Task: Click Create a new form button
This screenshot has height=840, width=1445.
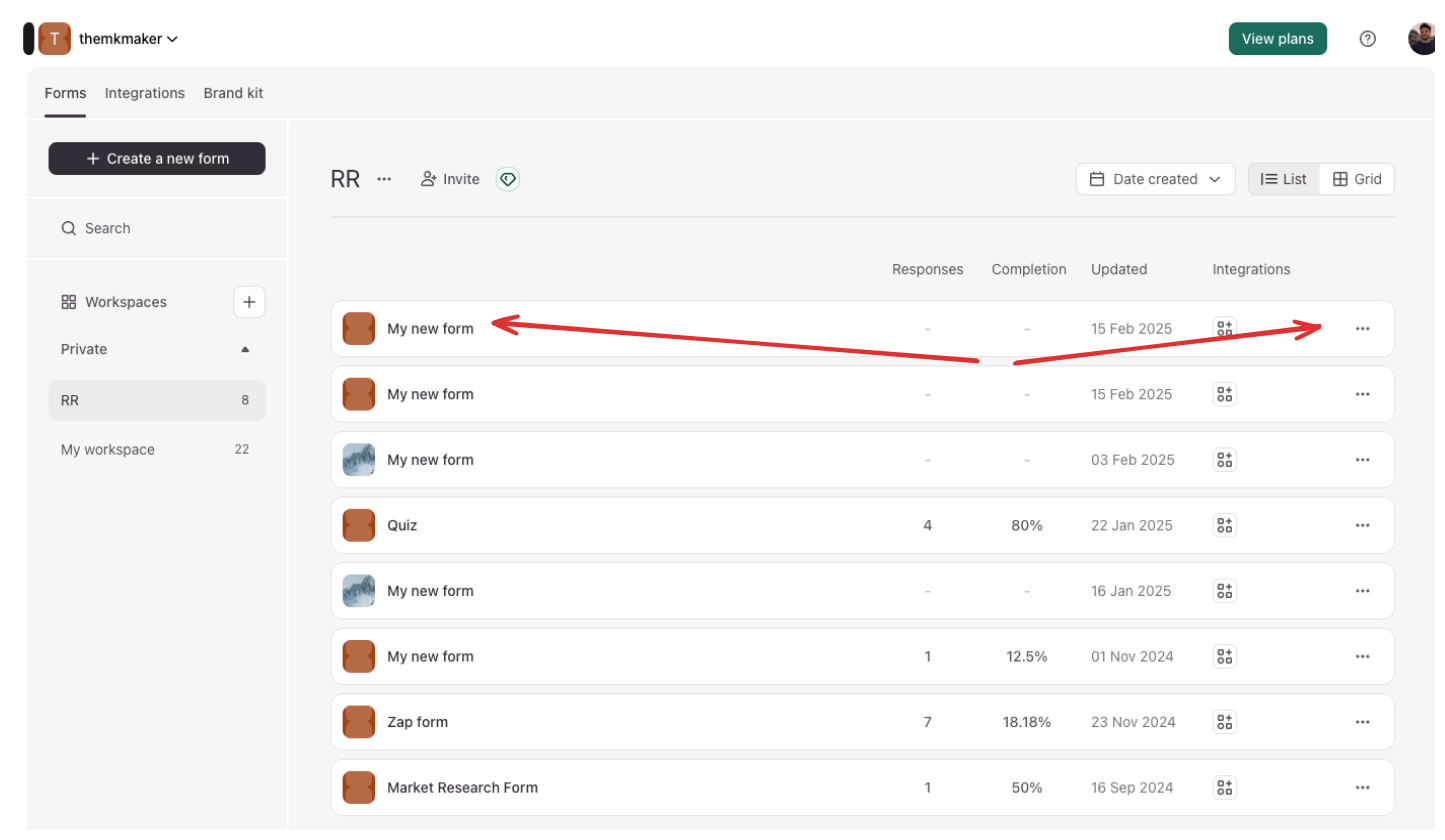Action: coord(157,159)
